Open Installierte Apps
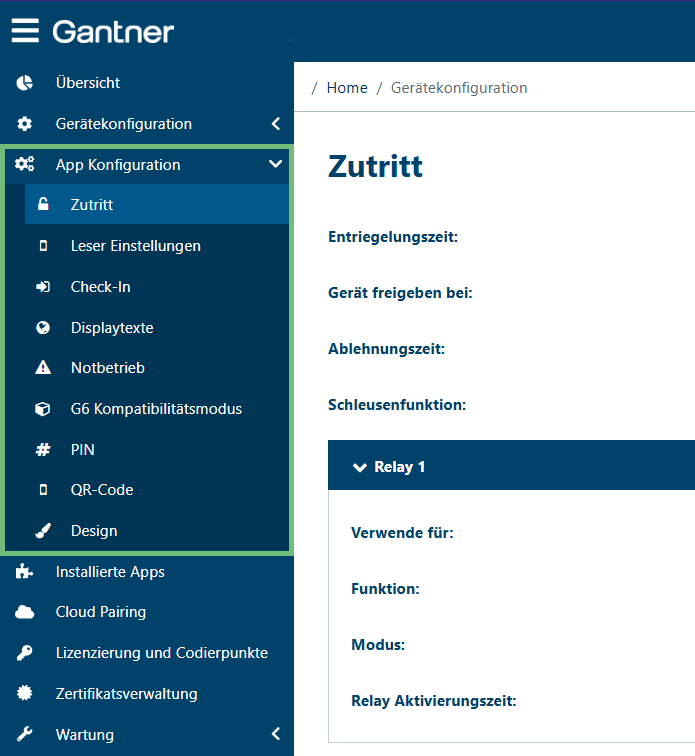Screen dimensions: 695x756 click(x=110, y=572)
